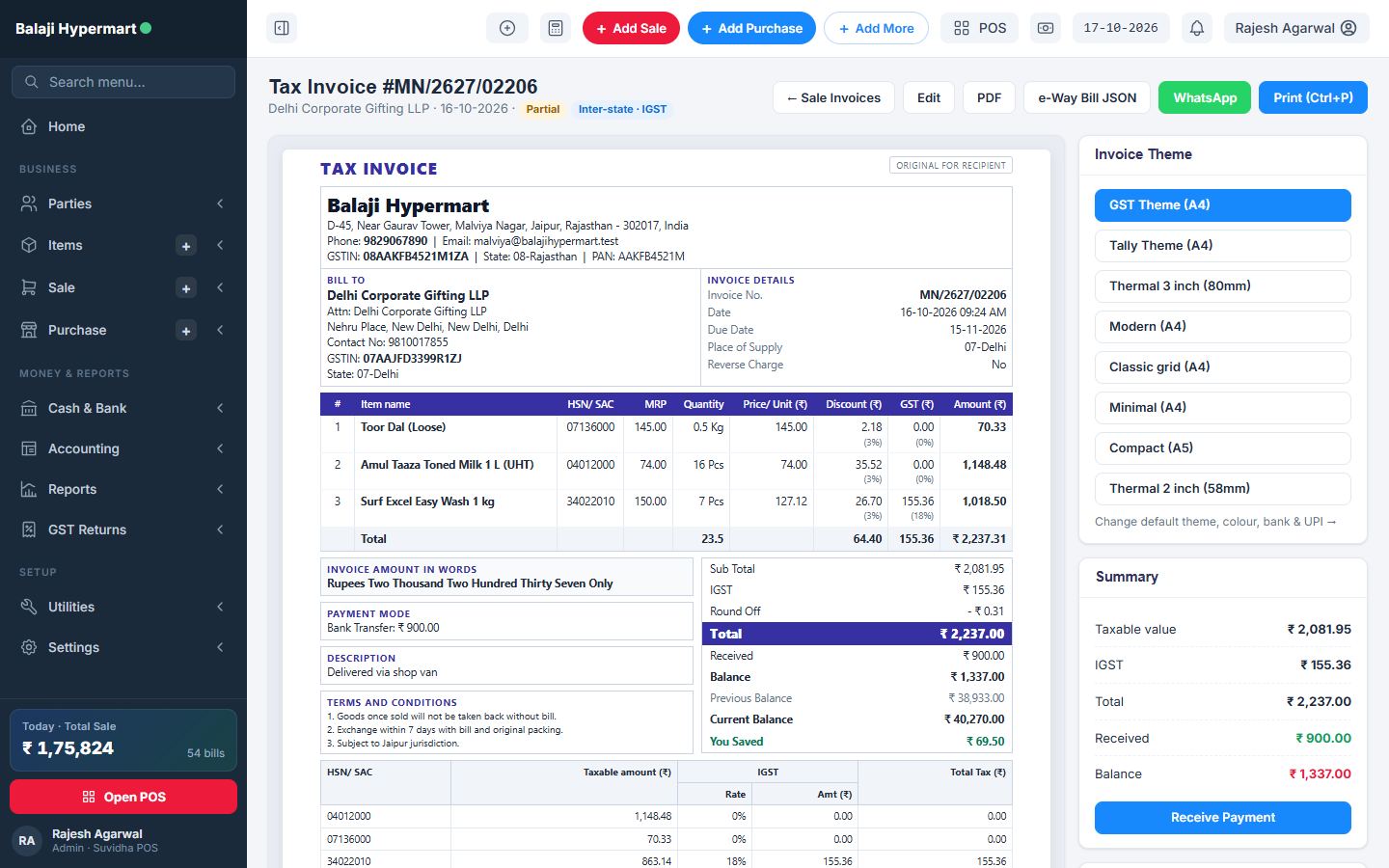
Task: Select the Minimal (A4) theme
Action: point(1223,408)
